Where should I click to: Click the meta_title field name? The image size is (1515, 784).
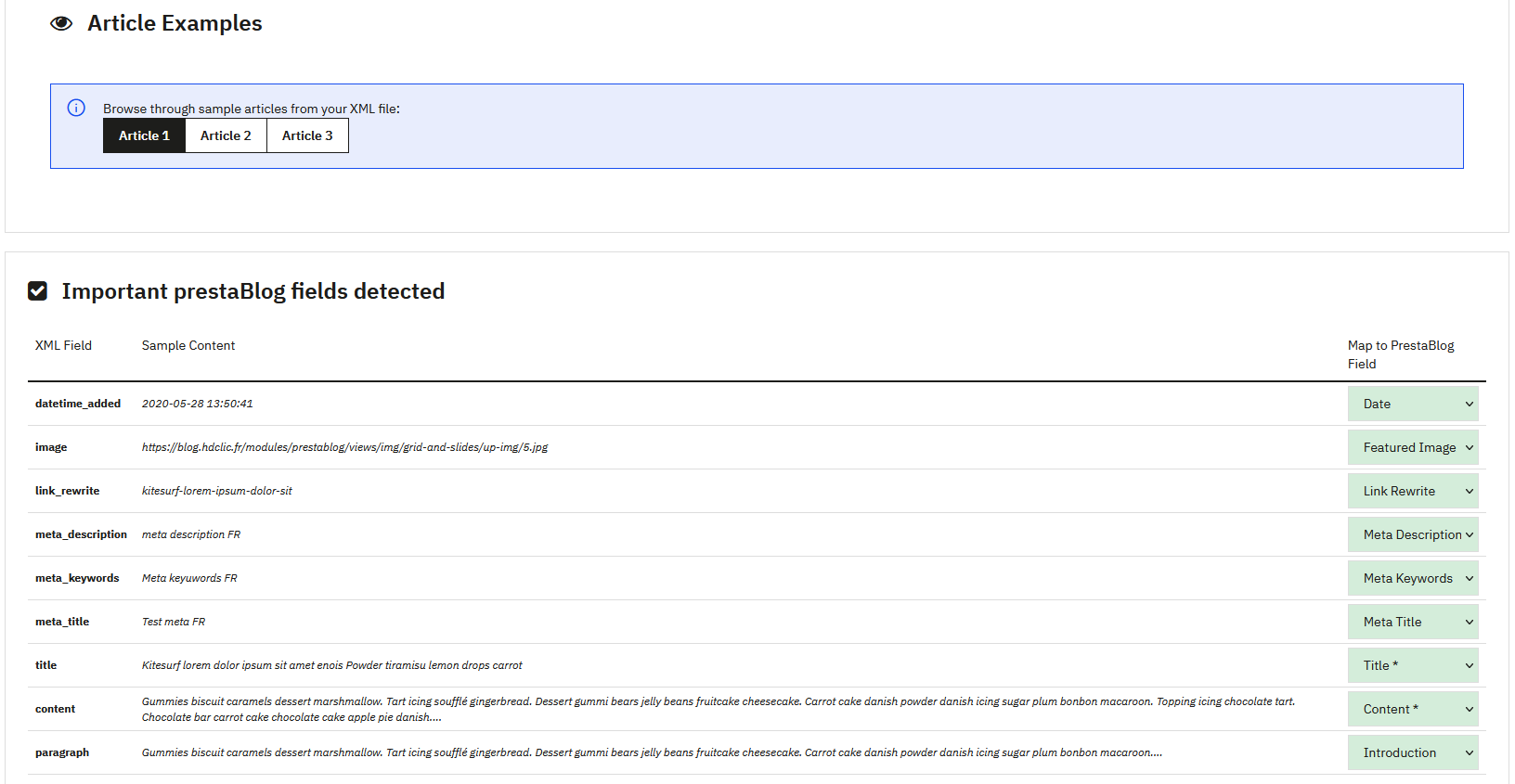pyautogui.click(x=62, y=622)
